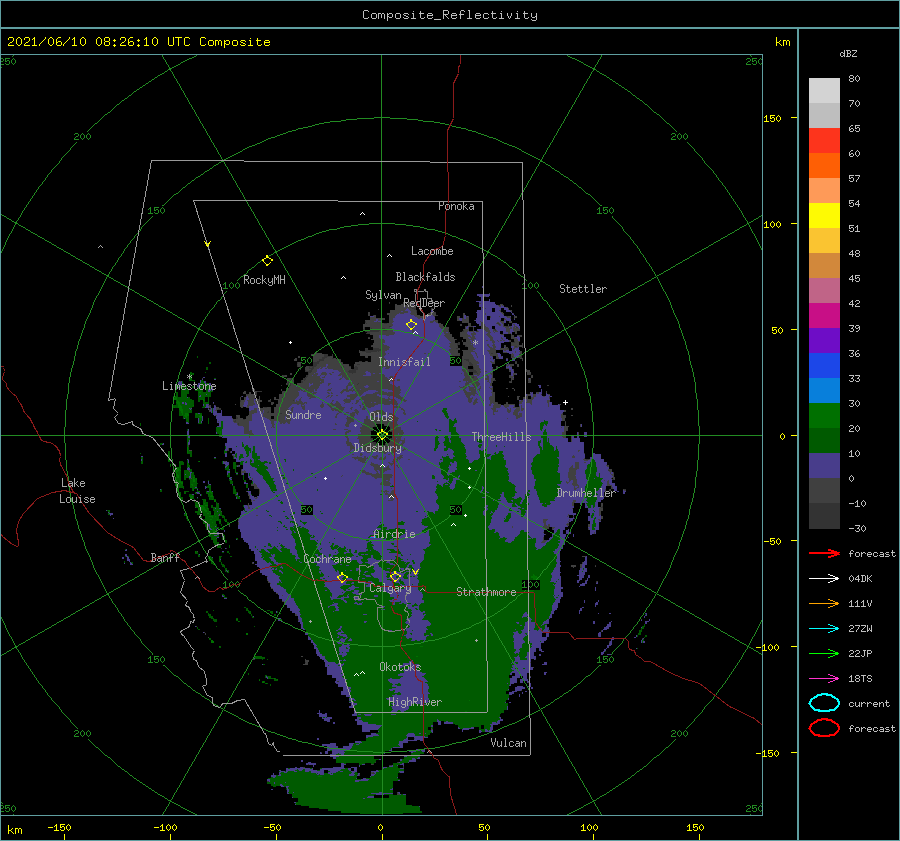
Task: Click the white 04DK arrow in the legend
Action: (x=824, y=579)
